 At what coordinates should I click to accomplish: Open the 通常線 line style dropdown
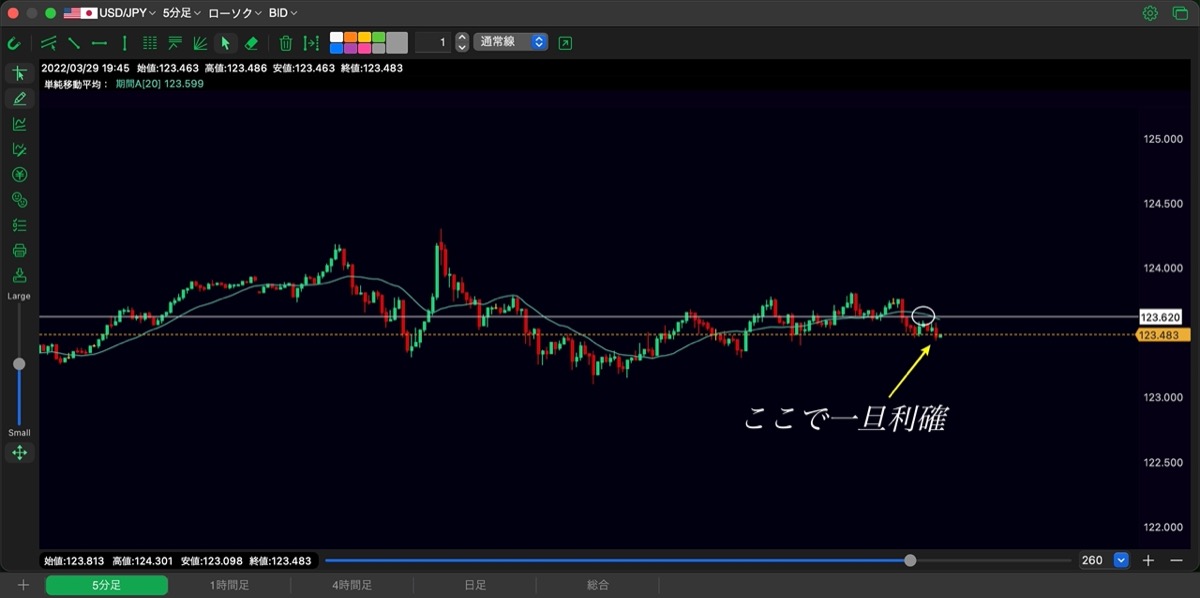(511, 42)
